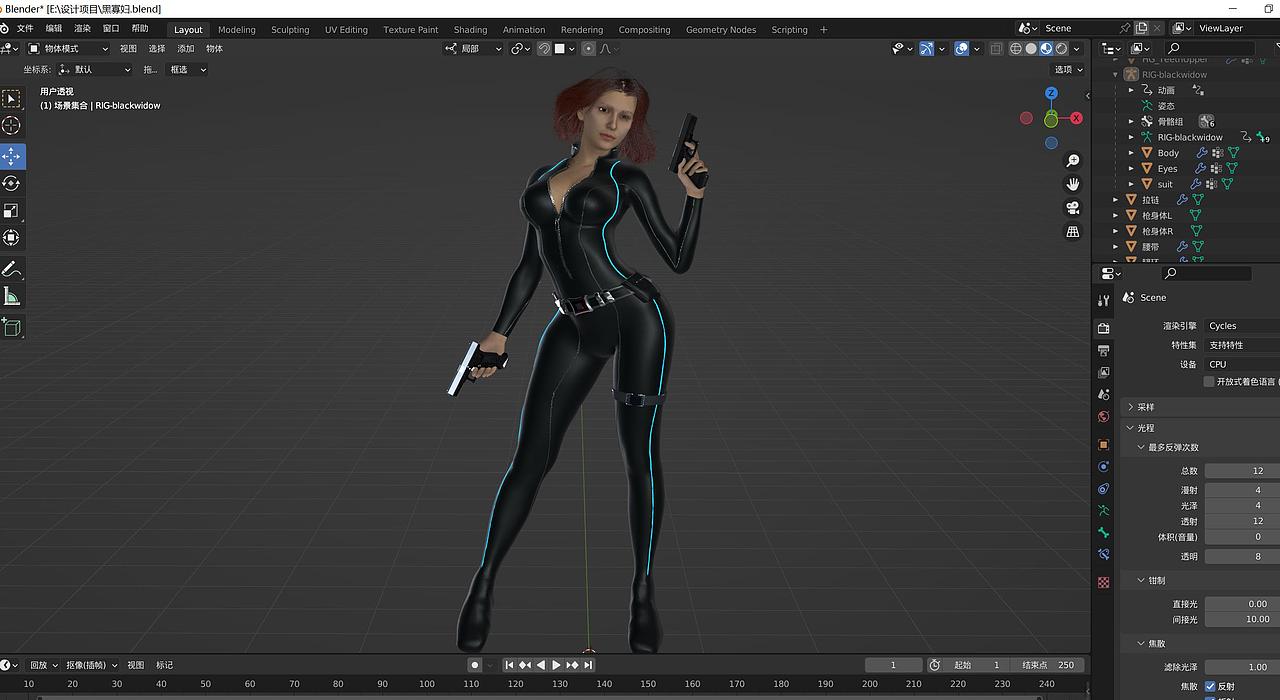Viewport: 1280px width, 700px height.
Task: Click the 结束点 end frame field
Action: pyautogui.click(x=1047, y=665)
